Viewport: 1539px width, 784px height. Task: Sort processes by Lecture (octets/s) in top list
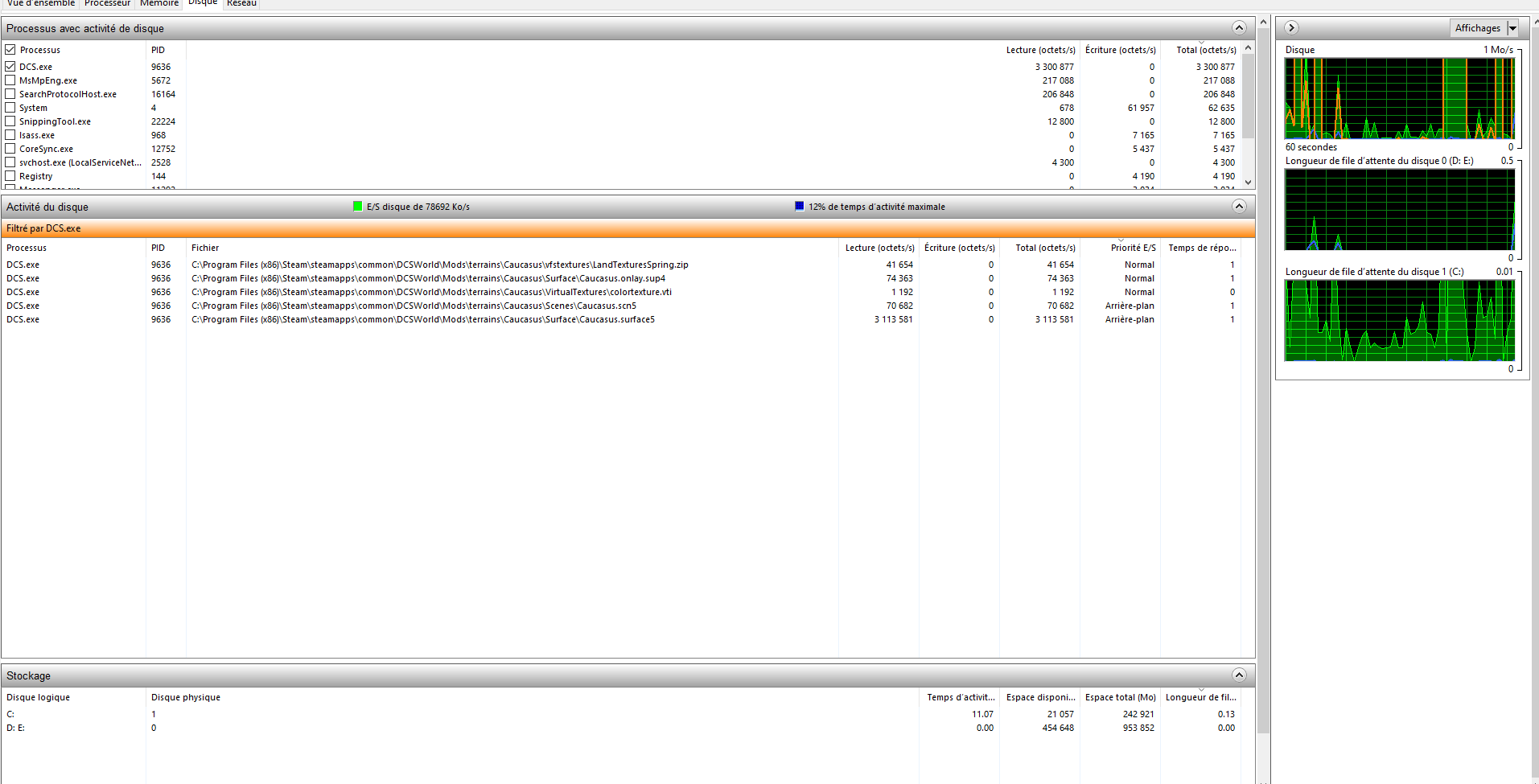pos(1039,50)
